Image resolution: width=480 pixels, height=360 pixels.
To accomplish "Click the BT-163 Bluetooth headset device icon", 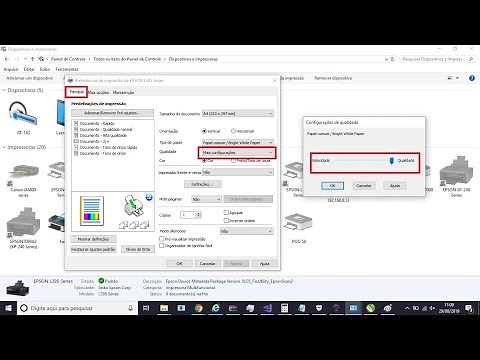I will [x=23, y=114].
